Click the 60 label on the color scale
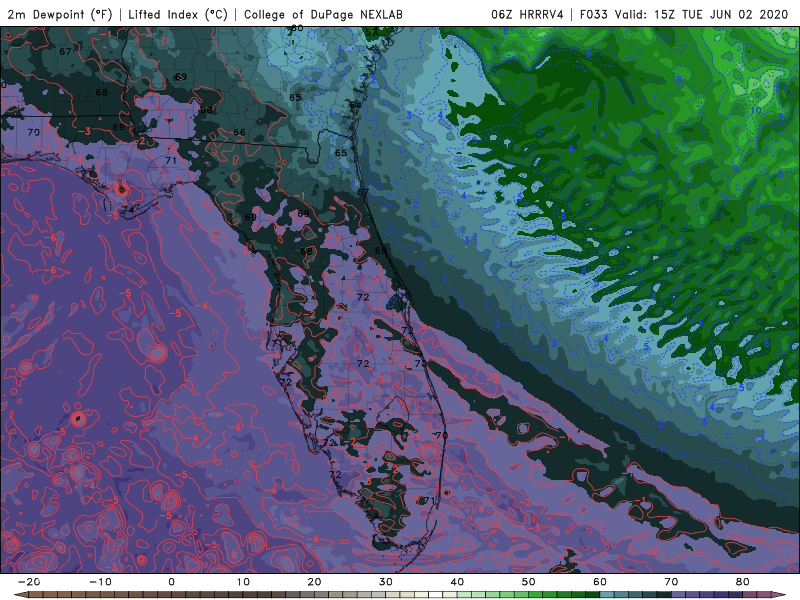Viewport: 800px width, 600px height. point(600,582)
